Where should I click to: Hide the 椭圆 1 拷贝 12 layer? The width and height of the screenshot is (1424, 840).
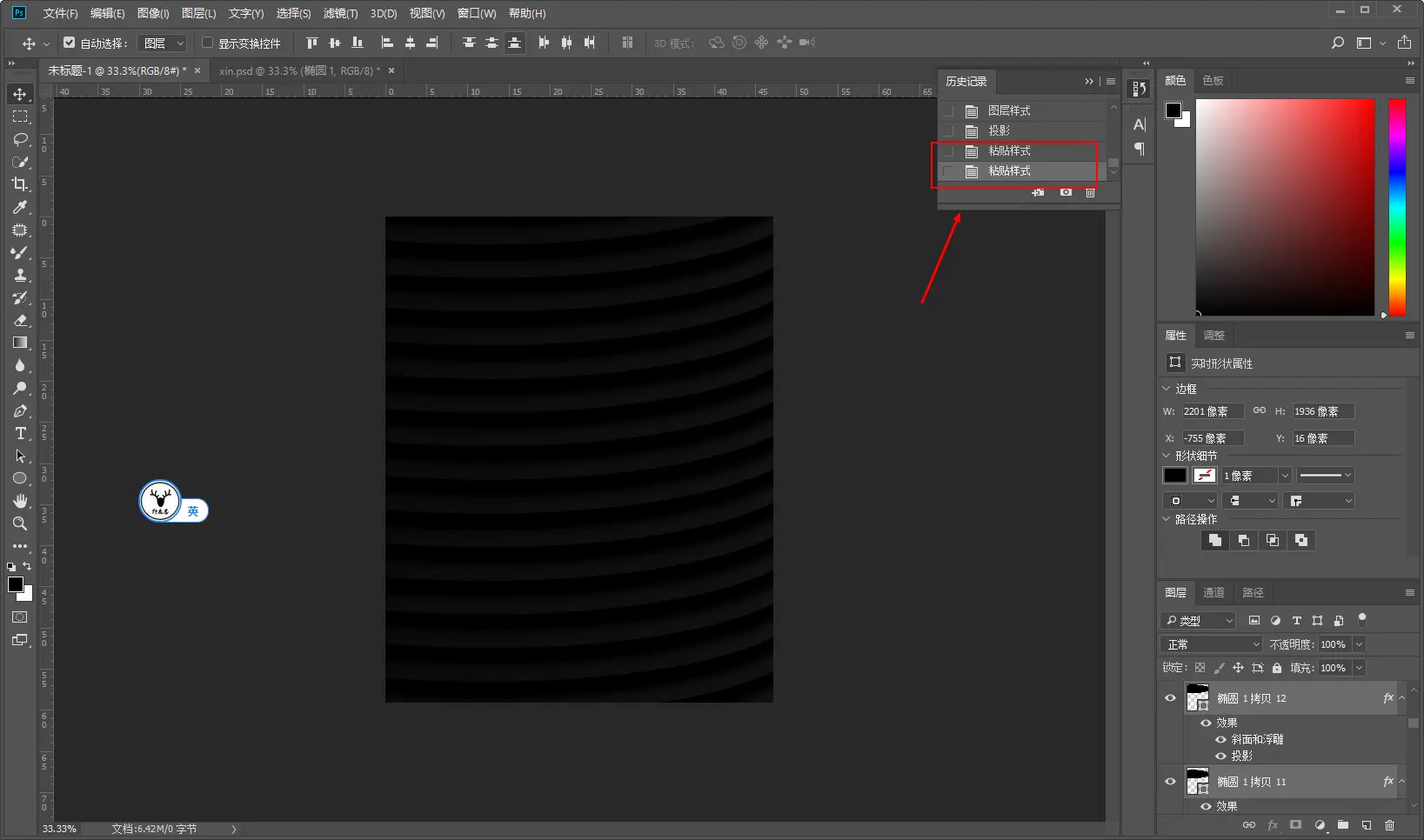[1170, 698]
